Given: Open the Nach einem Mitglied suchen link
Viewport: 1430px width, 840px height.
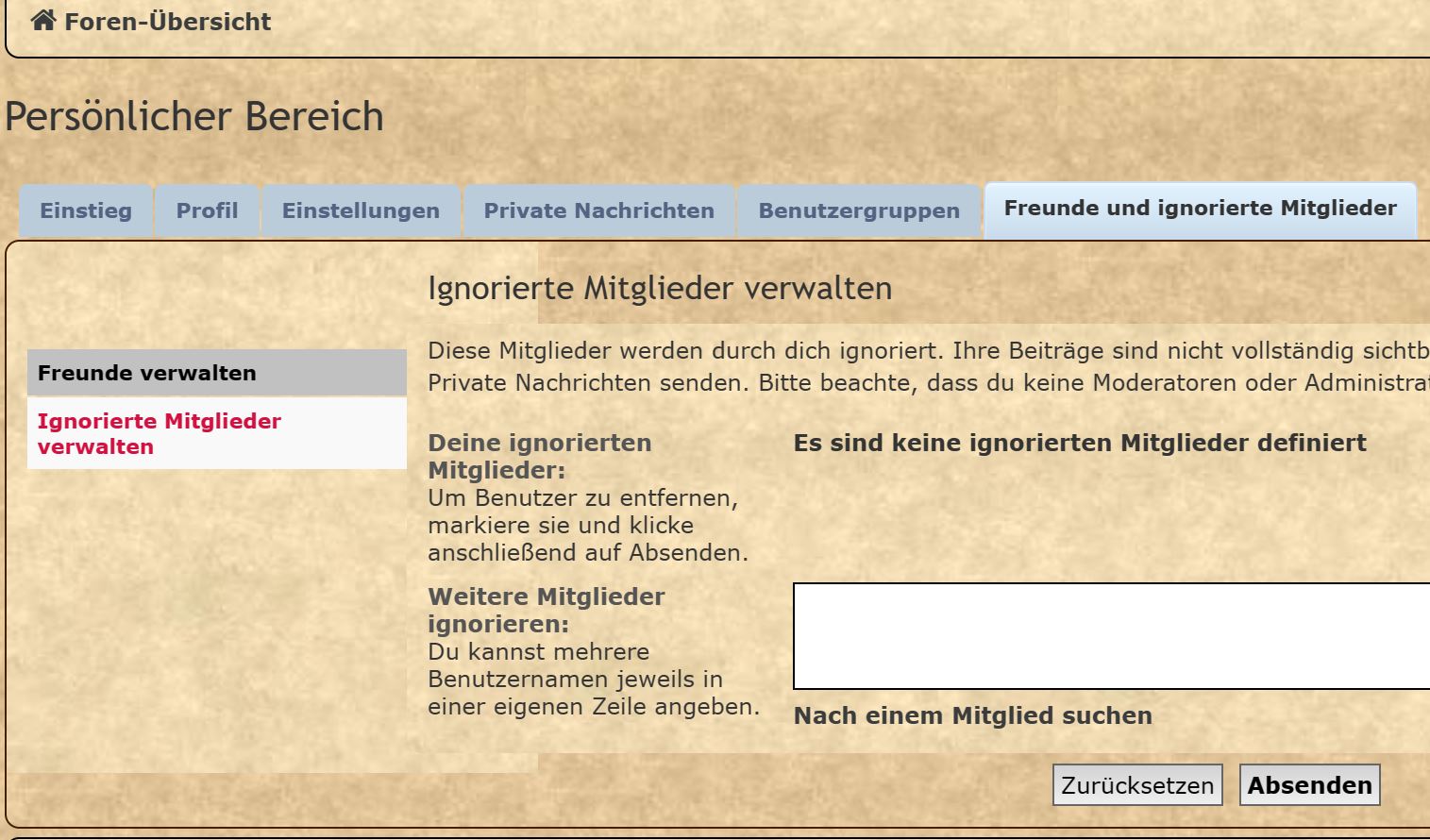Looking at the screenshot, I should [x=972, y=715].
